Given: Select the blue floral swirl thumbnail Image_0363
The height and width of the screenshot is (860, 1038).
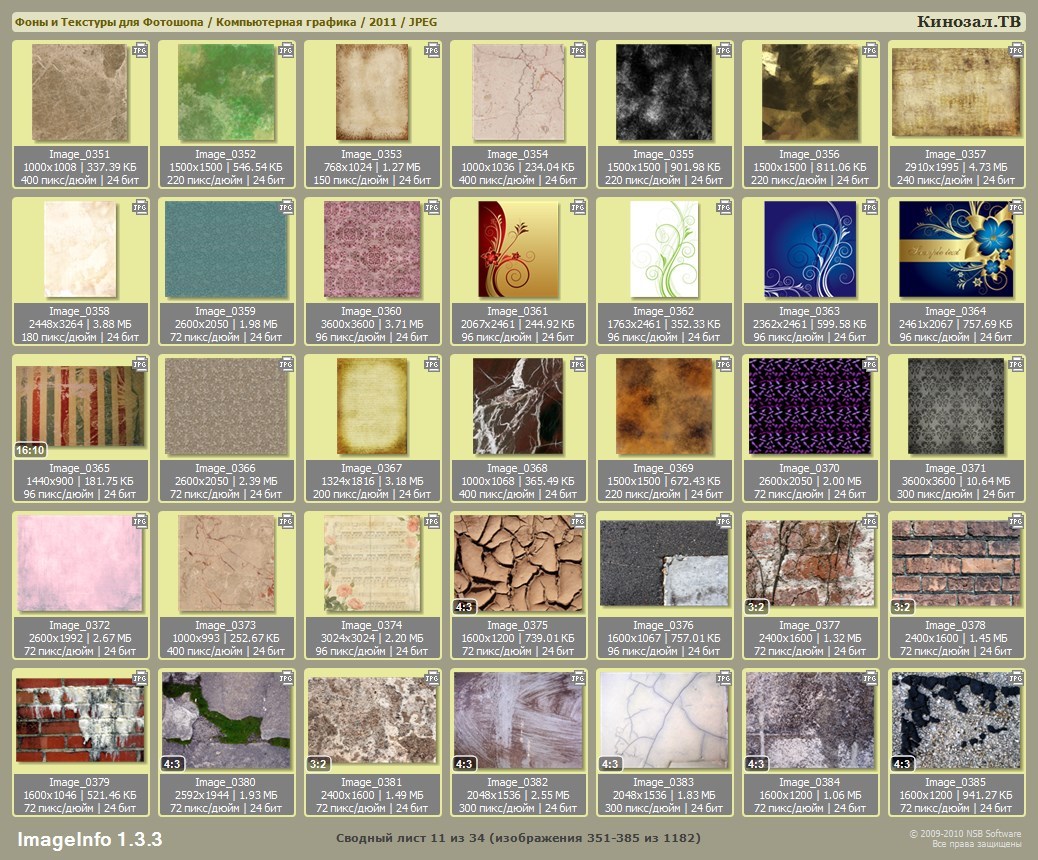Looking at the screenshot, I should click(809, 249).
